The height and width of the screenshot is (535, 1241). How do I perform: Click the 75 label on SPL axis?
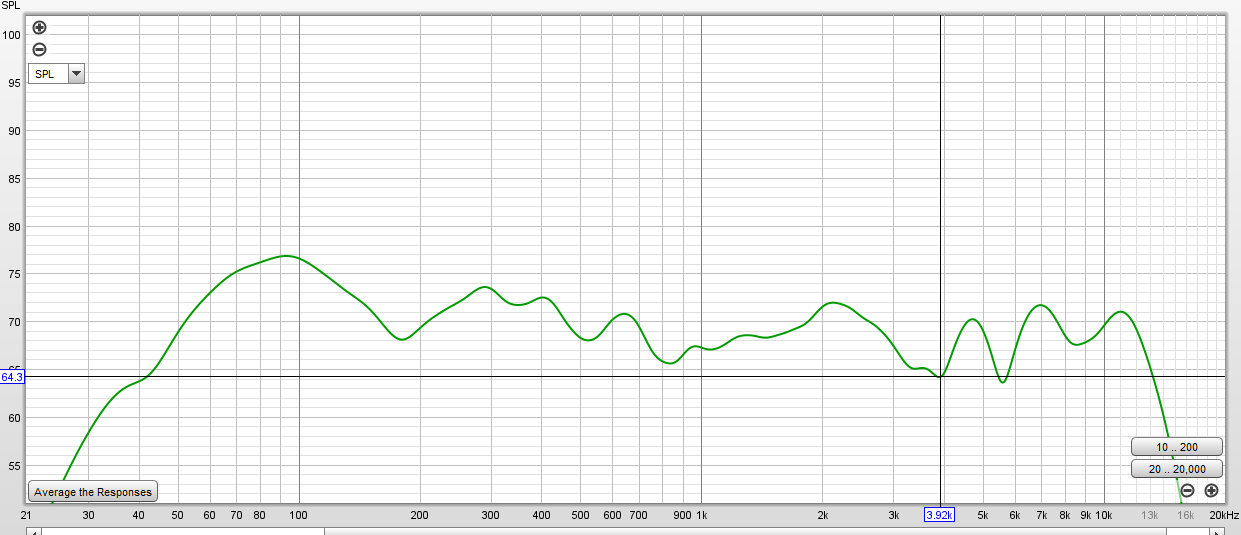click(15, 274)
